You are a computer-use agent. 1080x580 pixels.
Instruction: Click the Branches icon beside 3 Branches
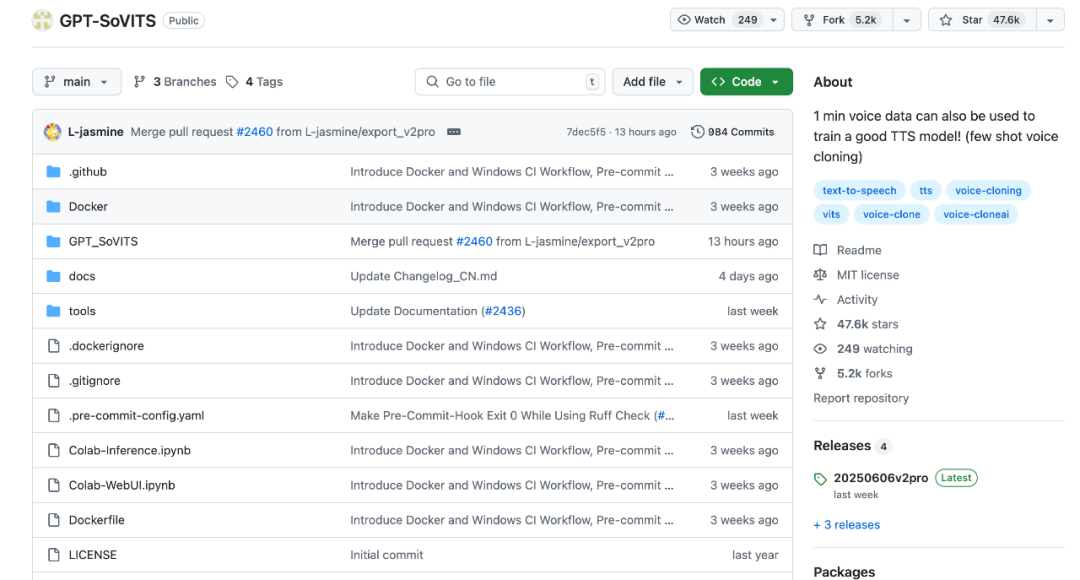(x=140, y=82)
